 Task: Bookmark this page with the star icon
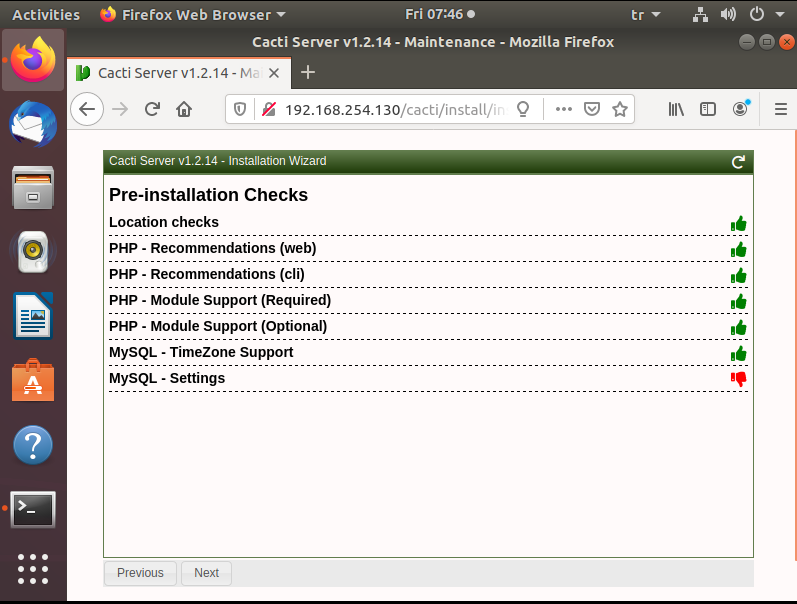[x=620, y=109]
